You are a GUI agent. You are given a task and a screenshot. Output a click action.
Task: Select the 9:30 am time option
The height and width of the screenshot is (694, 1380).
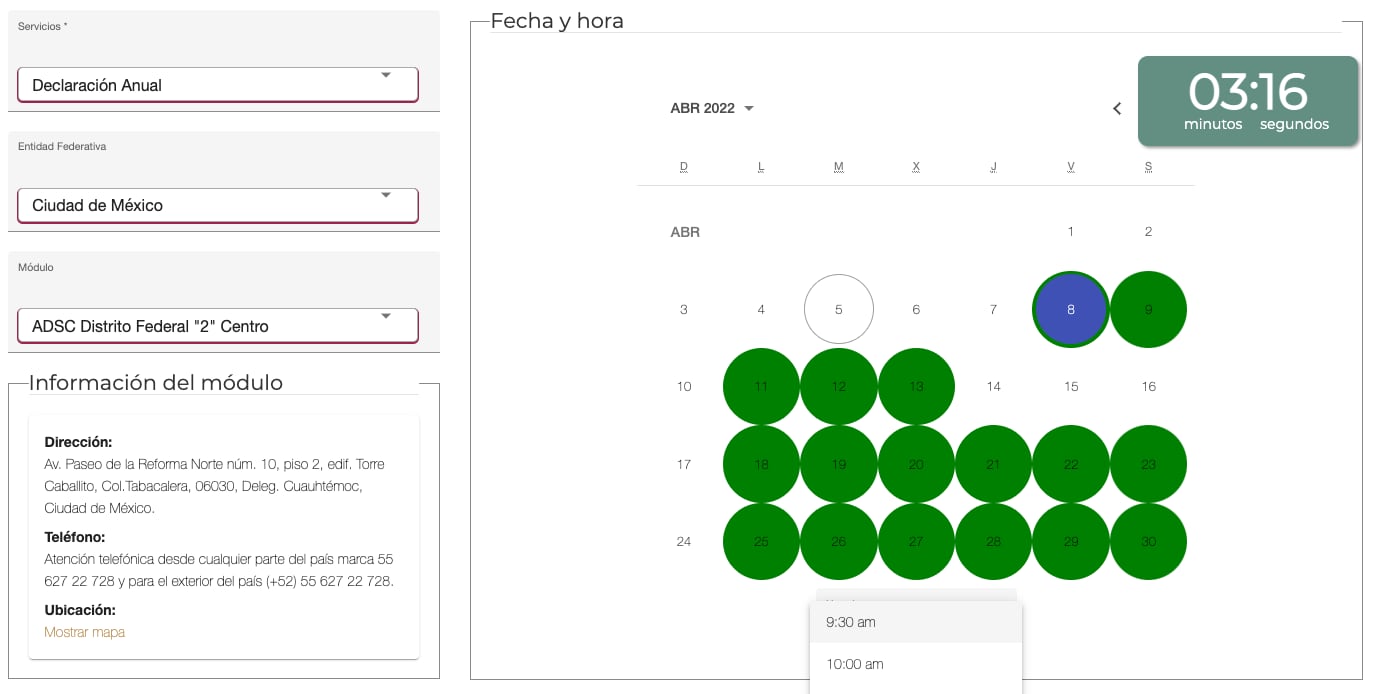point(915,622)
